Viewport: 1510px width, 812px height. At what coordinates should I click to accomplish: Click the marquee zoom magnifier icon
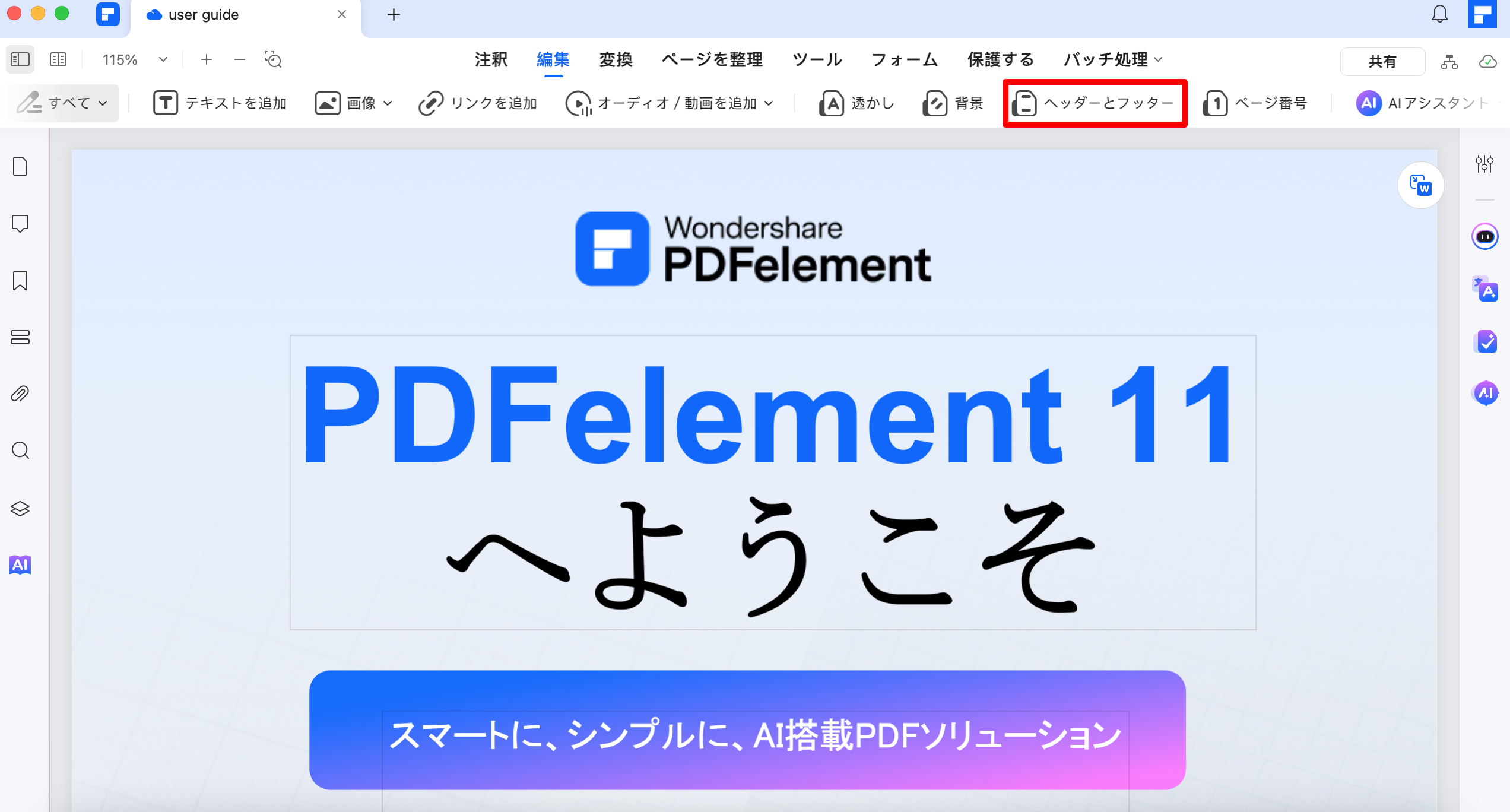point(273,59)
